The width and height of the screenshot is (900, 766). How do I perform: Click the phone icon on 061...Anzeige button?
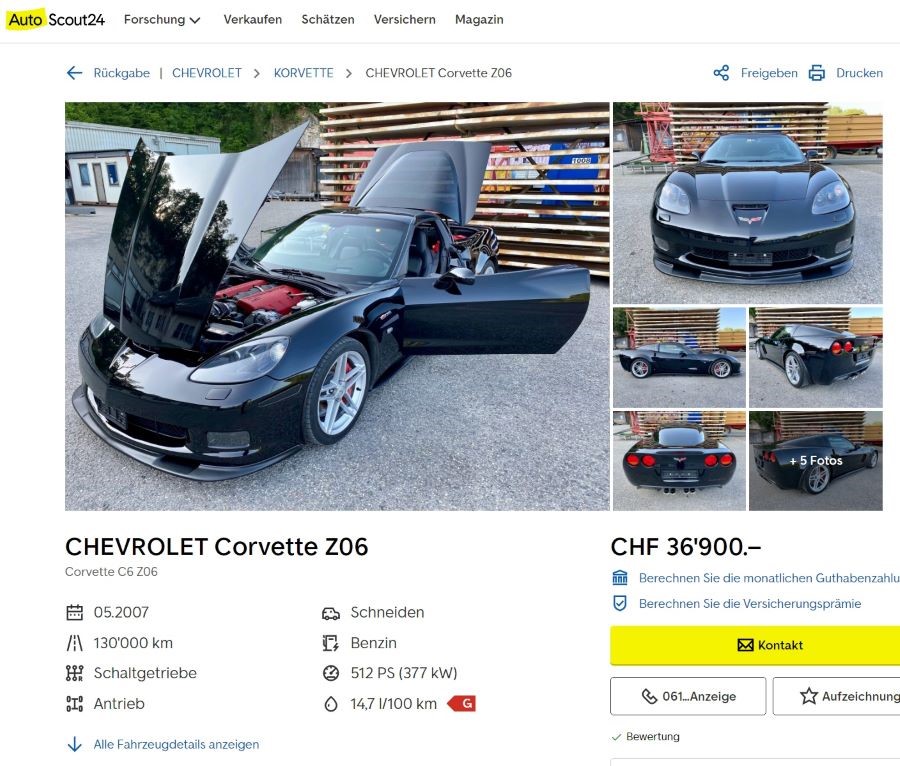pos(649,696)
